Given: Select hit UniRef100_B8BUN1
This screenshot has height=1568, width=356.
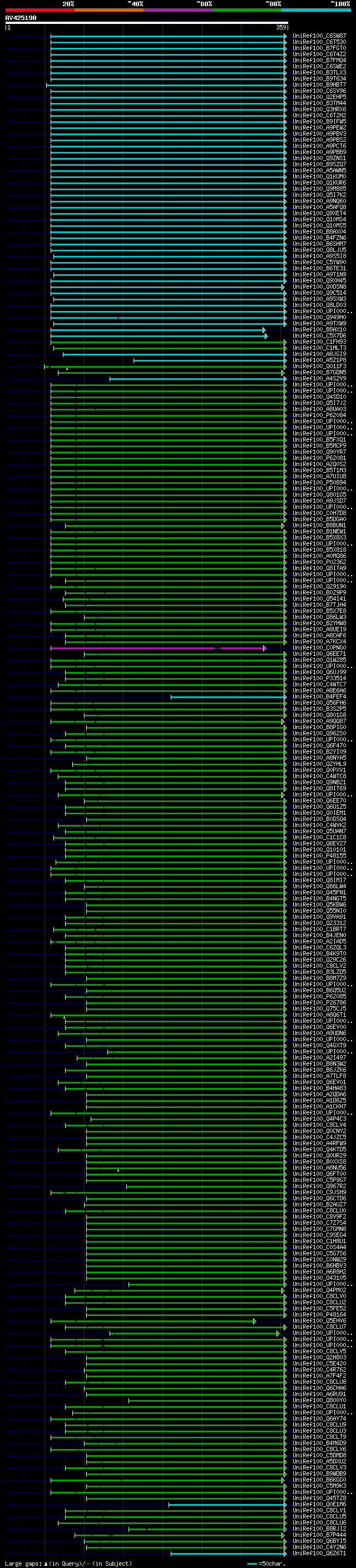Looking at the screenshot, I should [319, 525].
